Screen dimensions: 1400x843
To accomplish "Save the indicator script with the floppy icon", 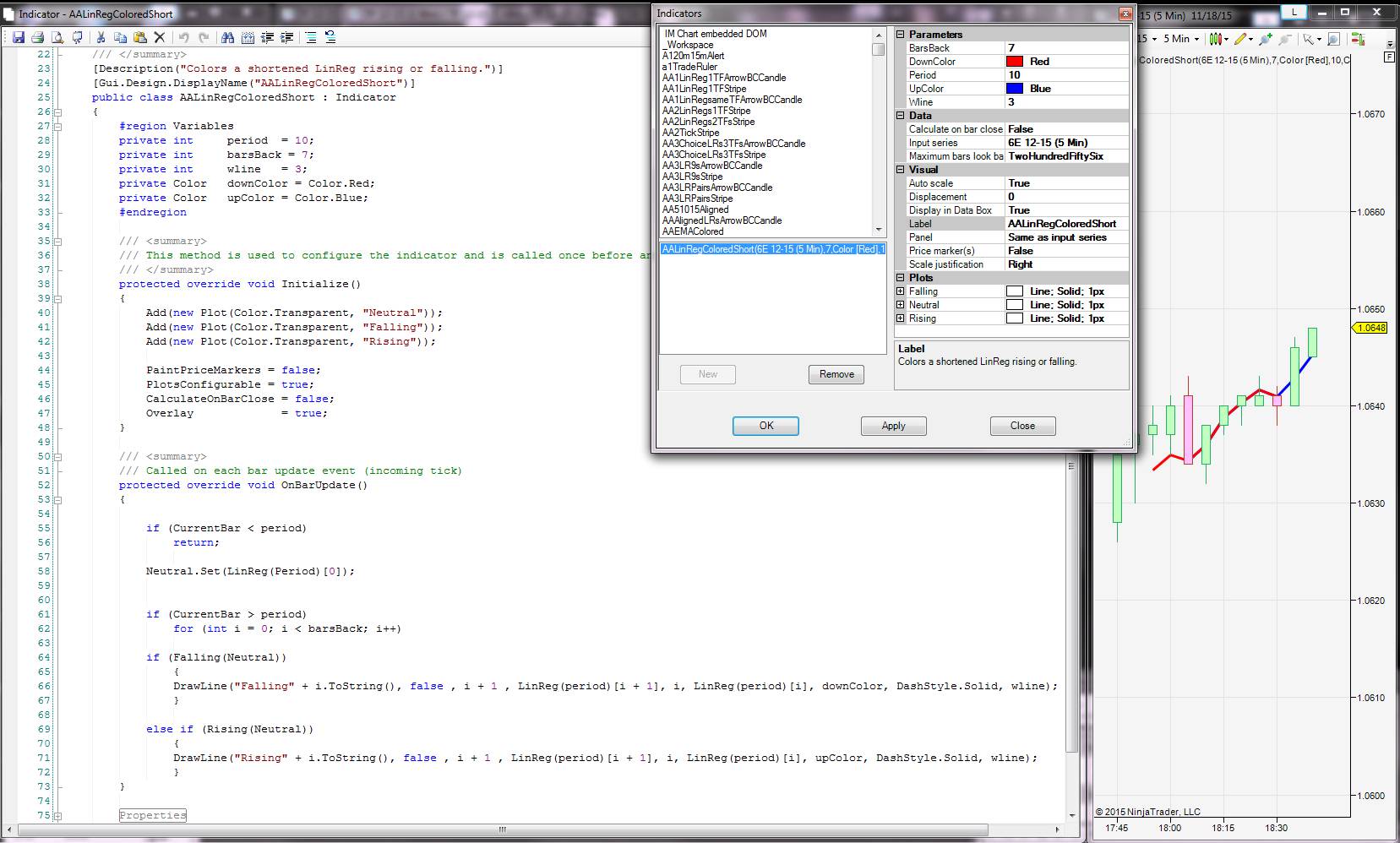I will pos(19,37).
